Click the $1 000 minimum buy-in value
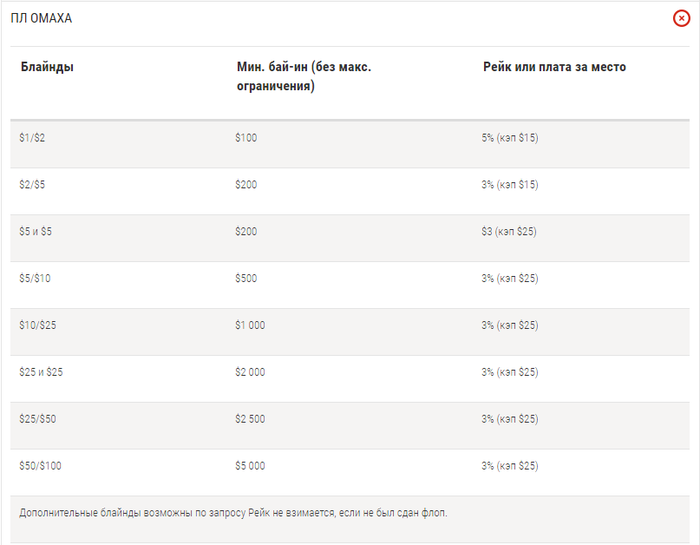Screen dimensions: 700x545 click(250, 325)
